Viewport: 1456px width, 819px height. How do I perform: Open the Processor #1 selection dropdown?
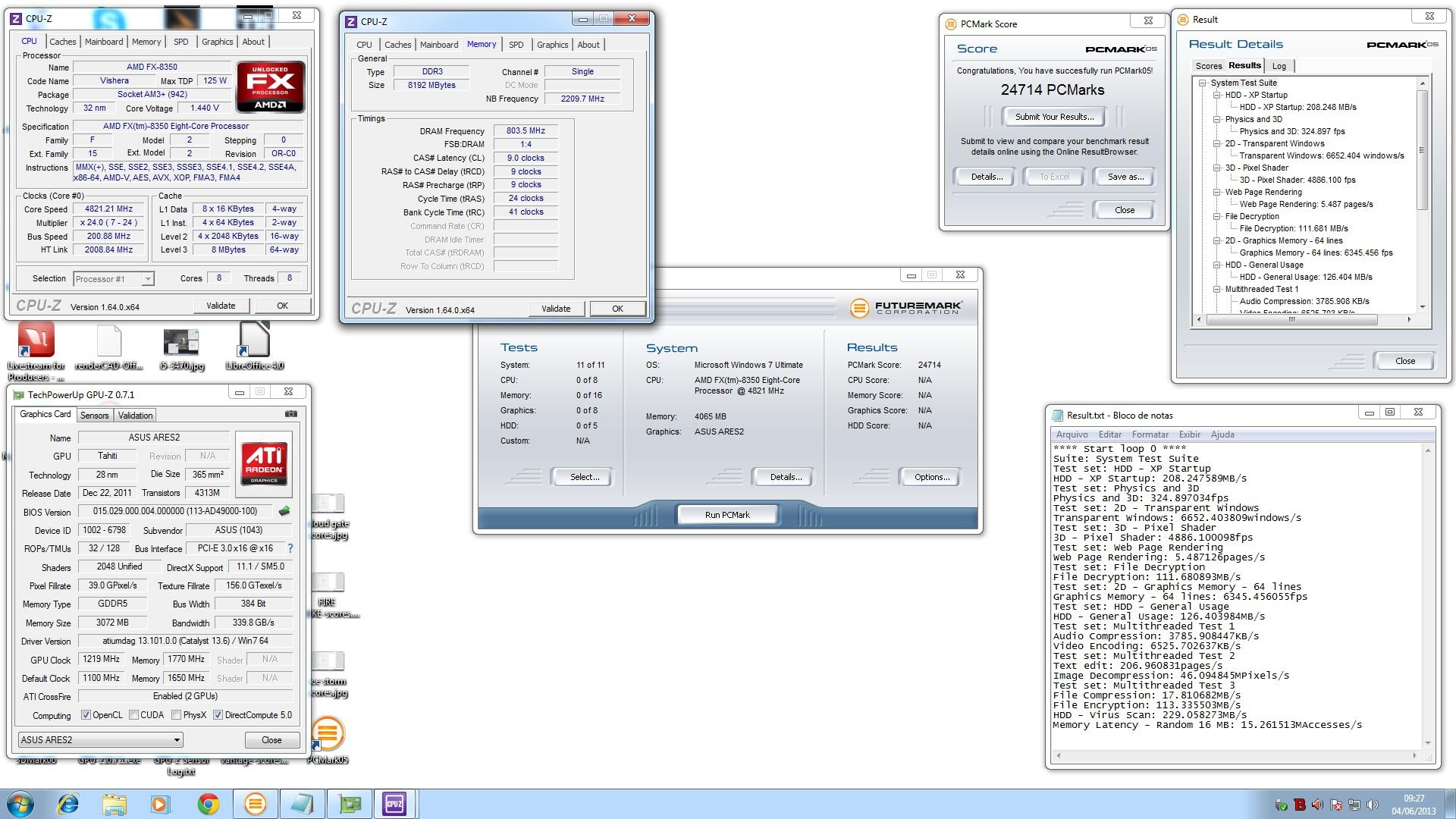(x=114, y=279)
